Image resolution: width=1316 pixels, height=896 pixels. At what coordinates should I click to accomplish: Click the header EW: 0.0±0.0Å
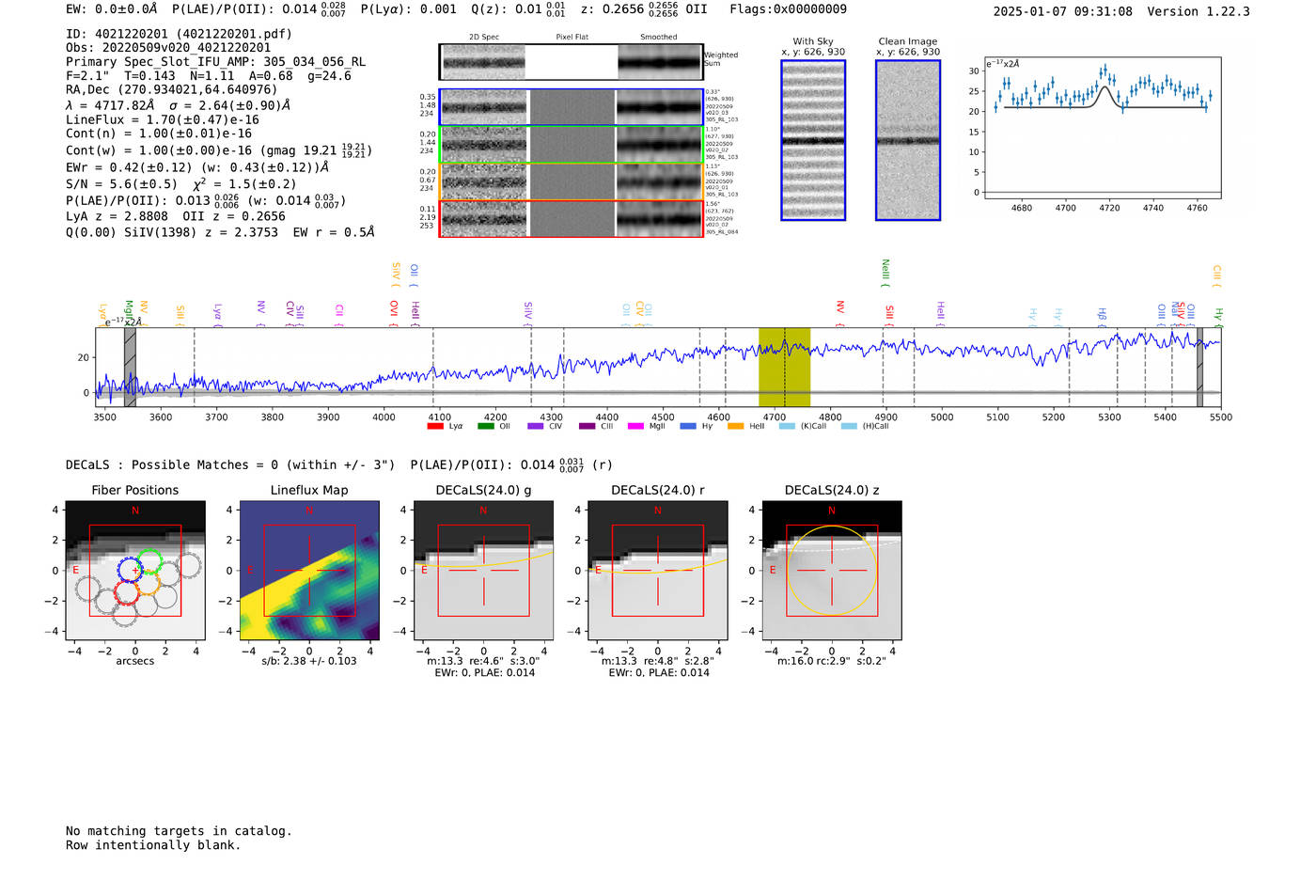tap(112, 9)
